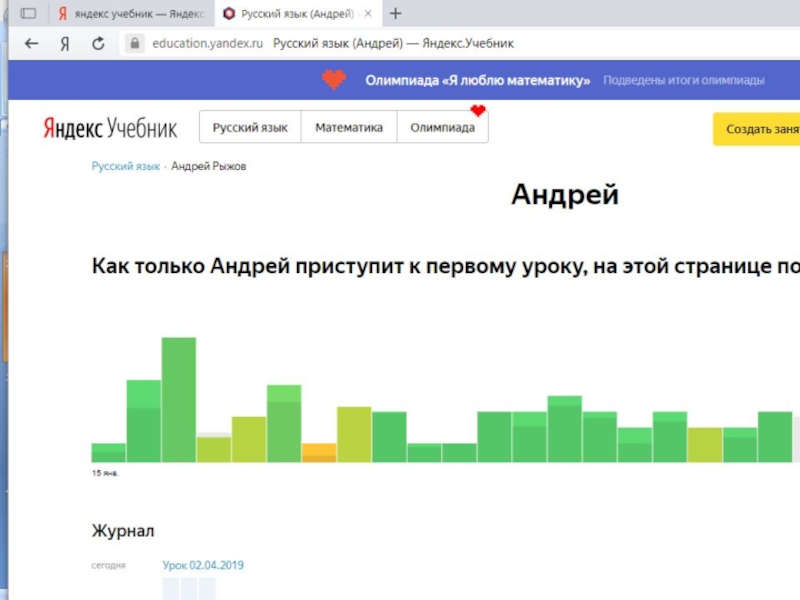This screenshot has width=800, height=600.
Task: Click the address bar education.yandex.ru
Action: (x=207, y=43)
